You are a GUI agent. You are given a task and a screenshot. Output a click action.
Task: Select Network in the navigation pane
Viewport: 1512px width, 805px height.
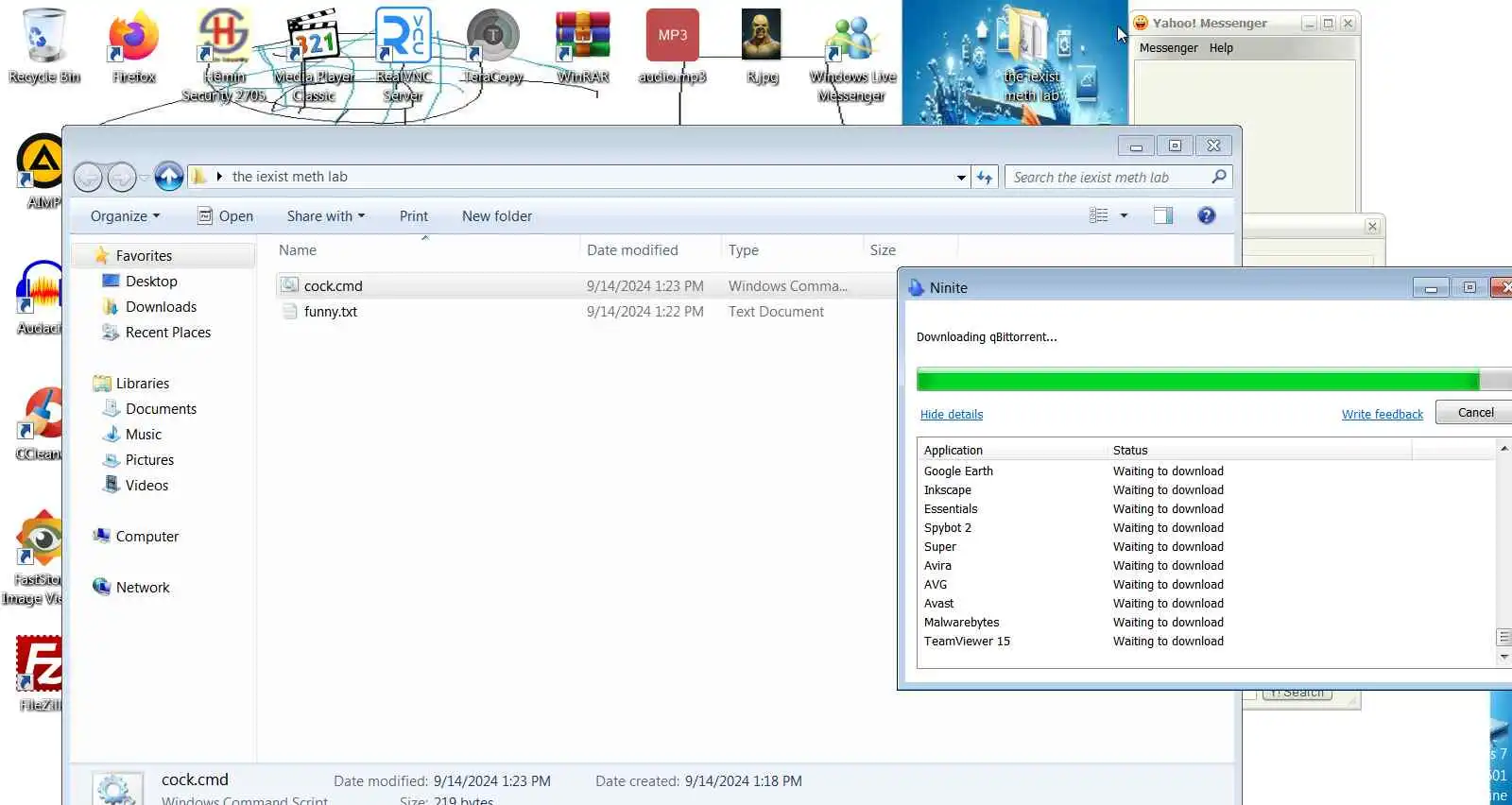pos(143,587)
